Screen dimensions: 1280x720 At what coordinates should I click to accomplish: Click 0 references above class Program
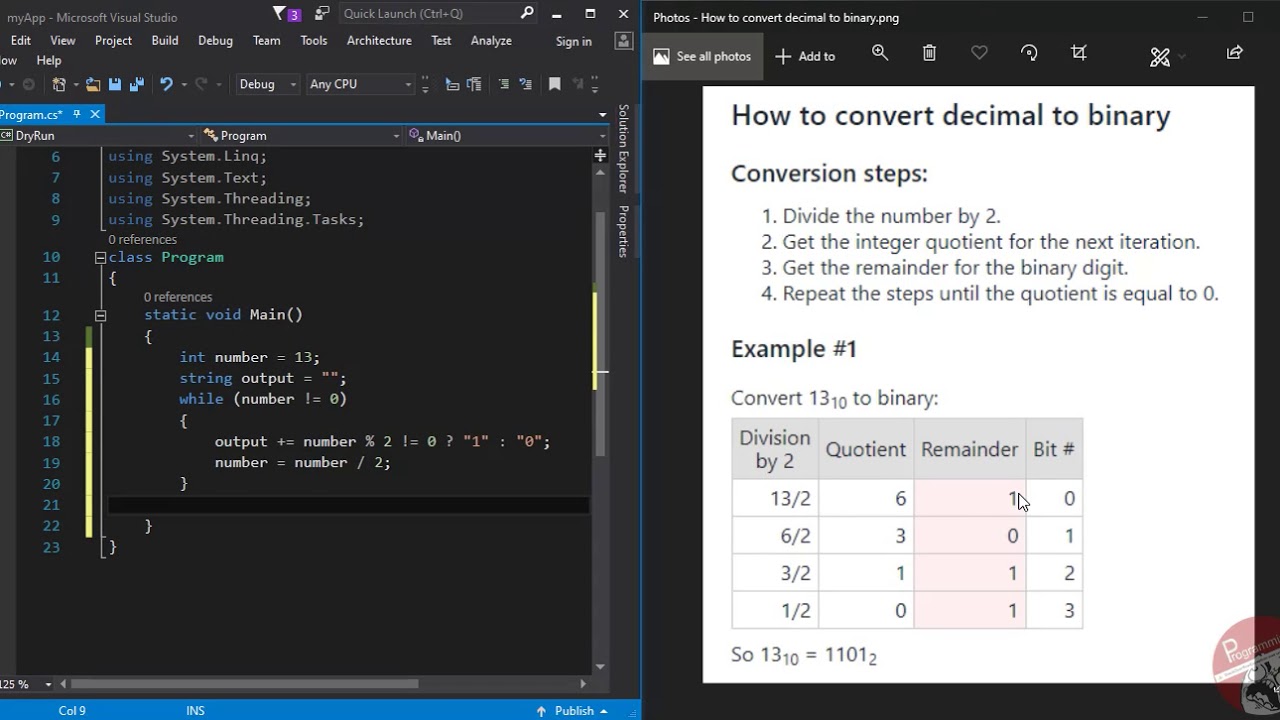point(142,239)
